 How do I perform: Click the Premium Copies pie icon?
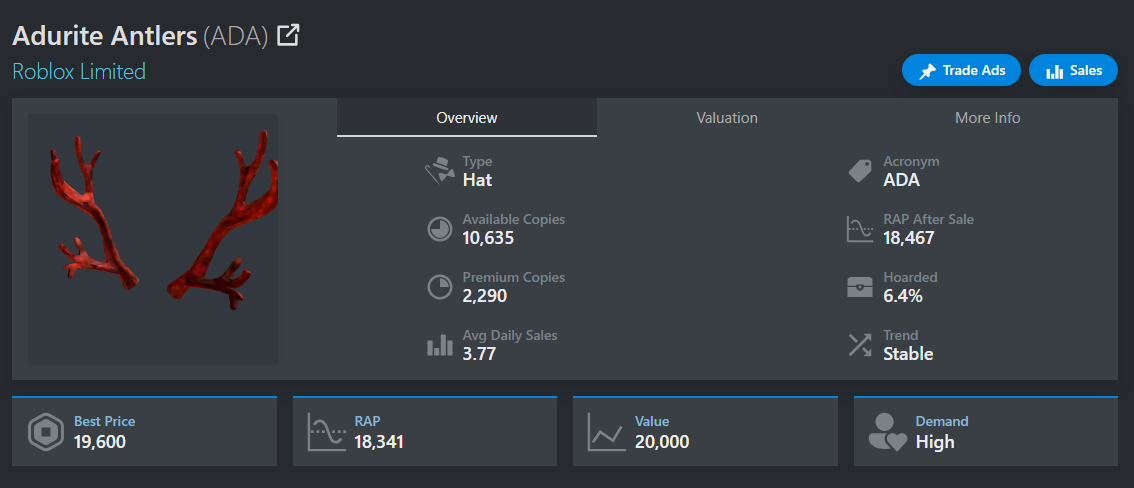(x=440, y=288)
